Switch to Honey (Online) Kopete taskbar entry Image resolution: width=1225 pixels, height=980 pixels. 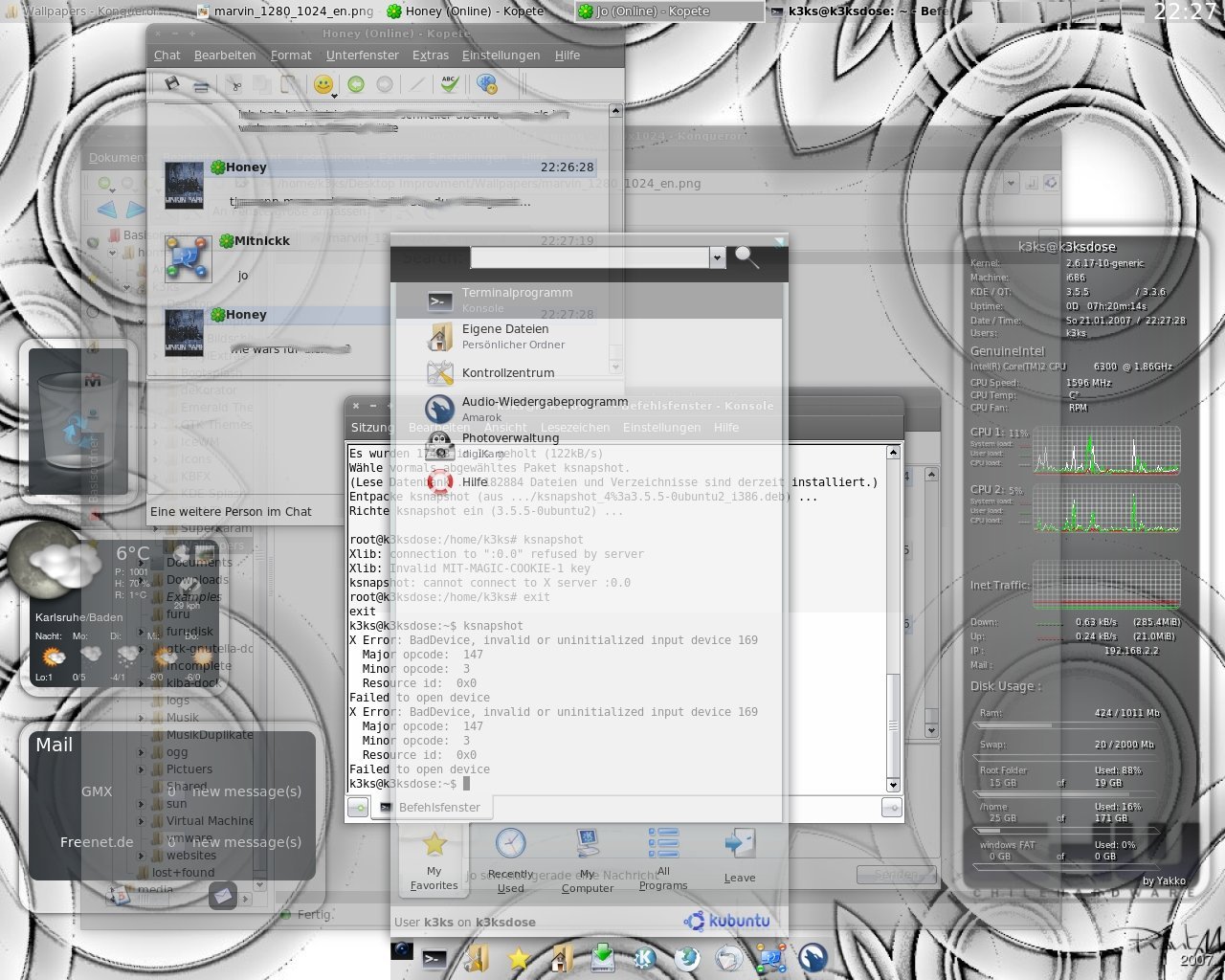point(476,11)
